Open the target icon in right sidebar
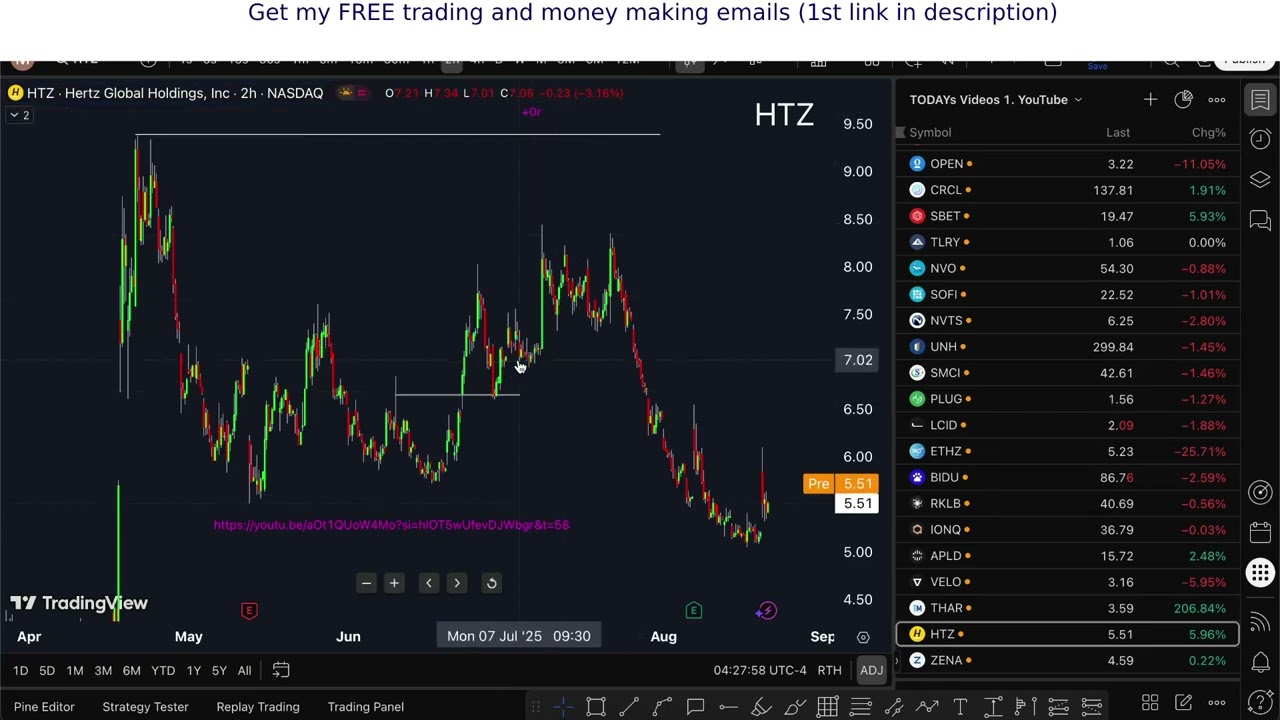1280x720 pixels. pos(1260,492)
